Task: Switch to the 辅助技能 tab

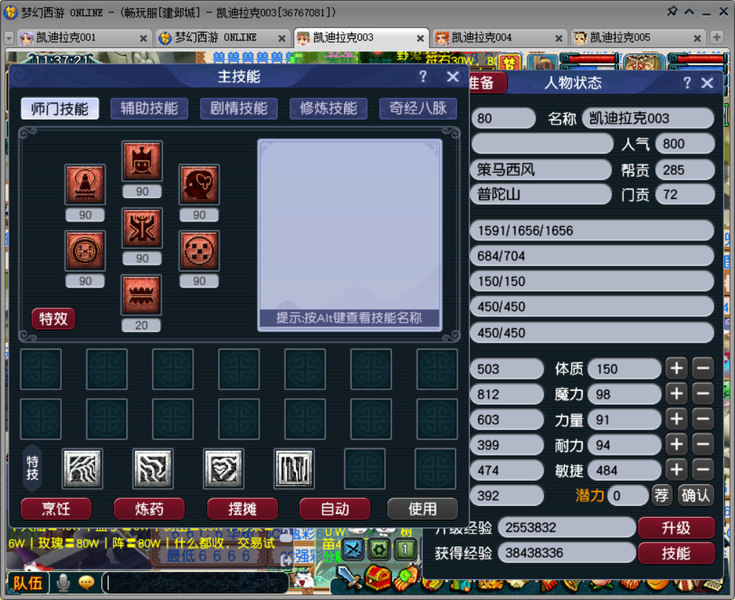Action: click(x=149, y=109)
